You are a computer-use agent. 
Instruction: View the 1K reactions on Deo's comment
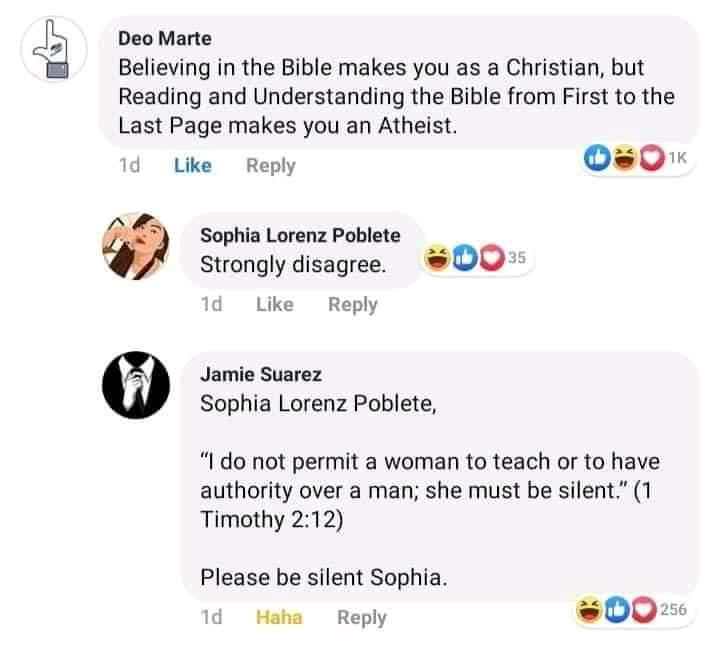tap(677, 157)
